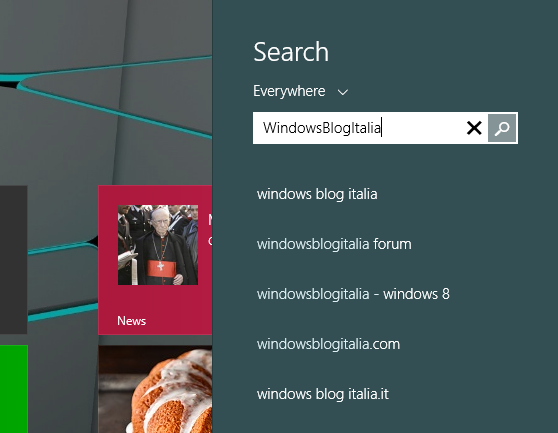Click the dark gray Start tile
The width and height of the screenshot is (558, 433).
14,260
